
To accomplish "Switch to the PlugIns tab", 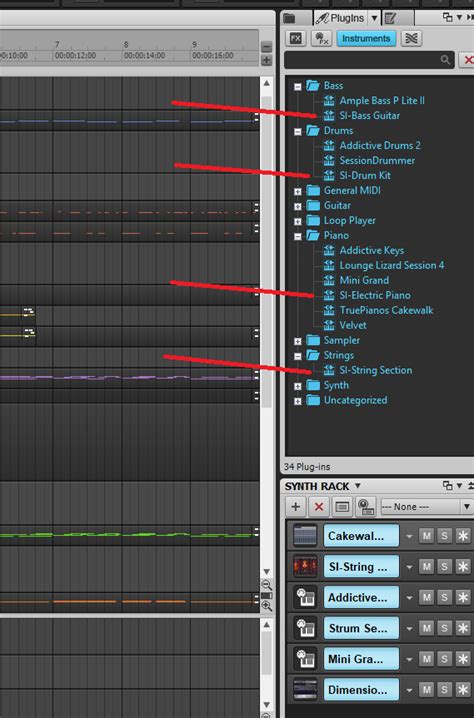I will click(x=341, y=18).
